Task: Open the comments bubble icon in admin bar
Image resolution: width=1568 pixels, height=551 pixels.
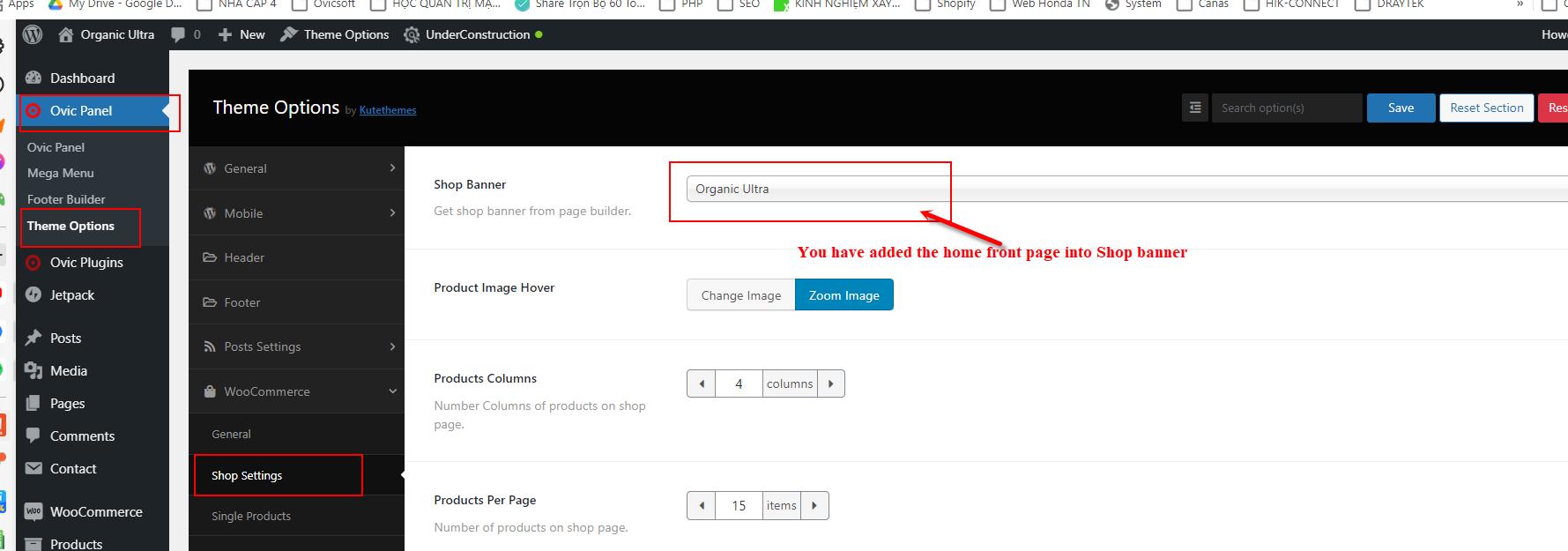Action: (x=178, y=34)
